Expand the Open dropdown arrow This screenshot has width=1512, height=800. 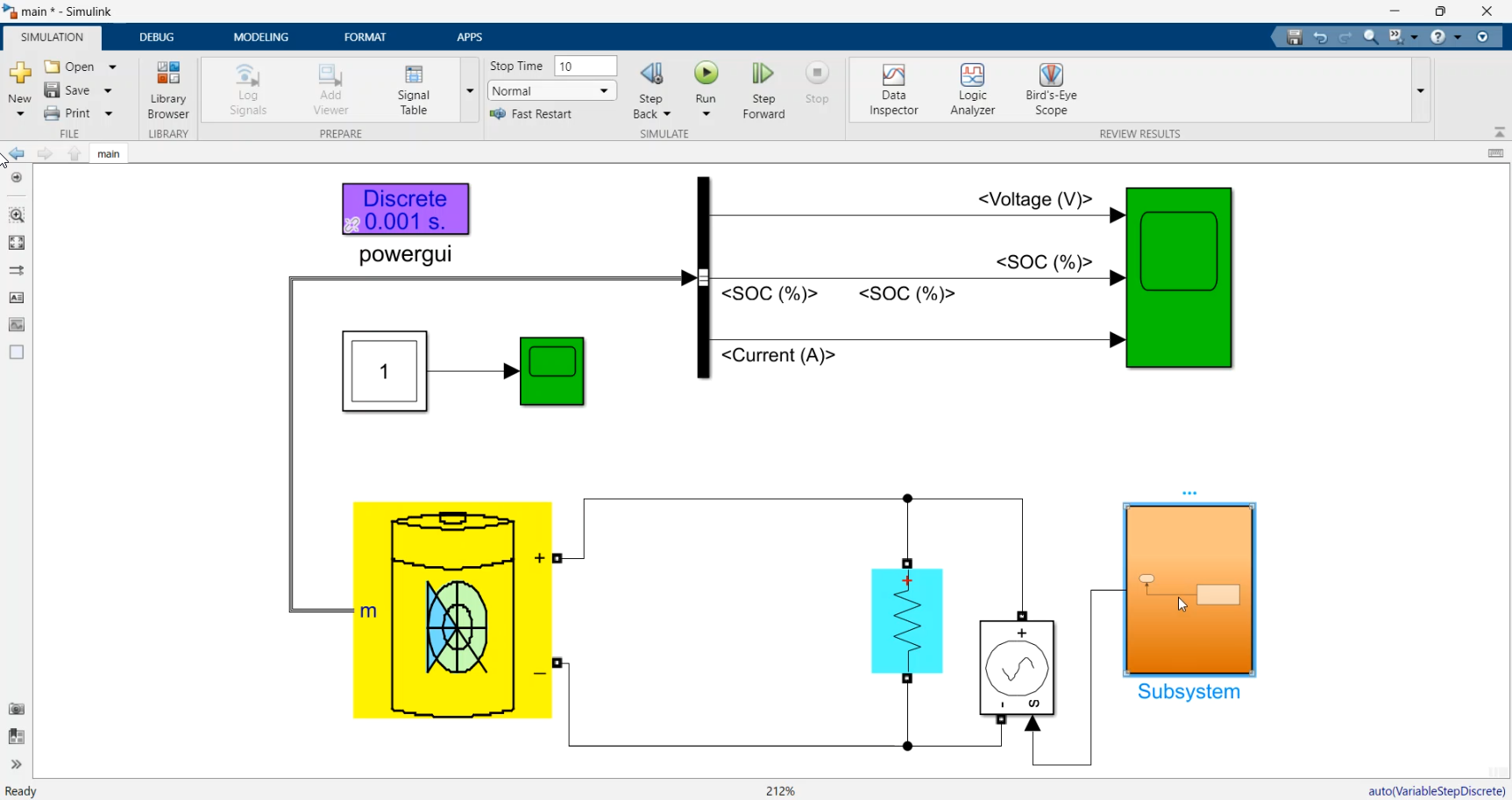(x=112, y=67)
